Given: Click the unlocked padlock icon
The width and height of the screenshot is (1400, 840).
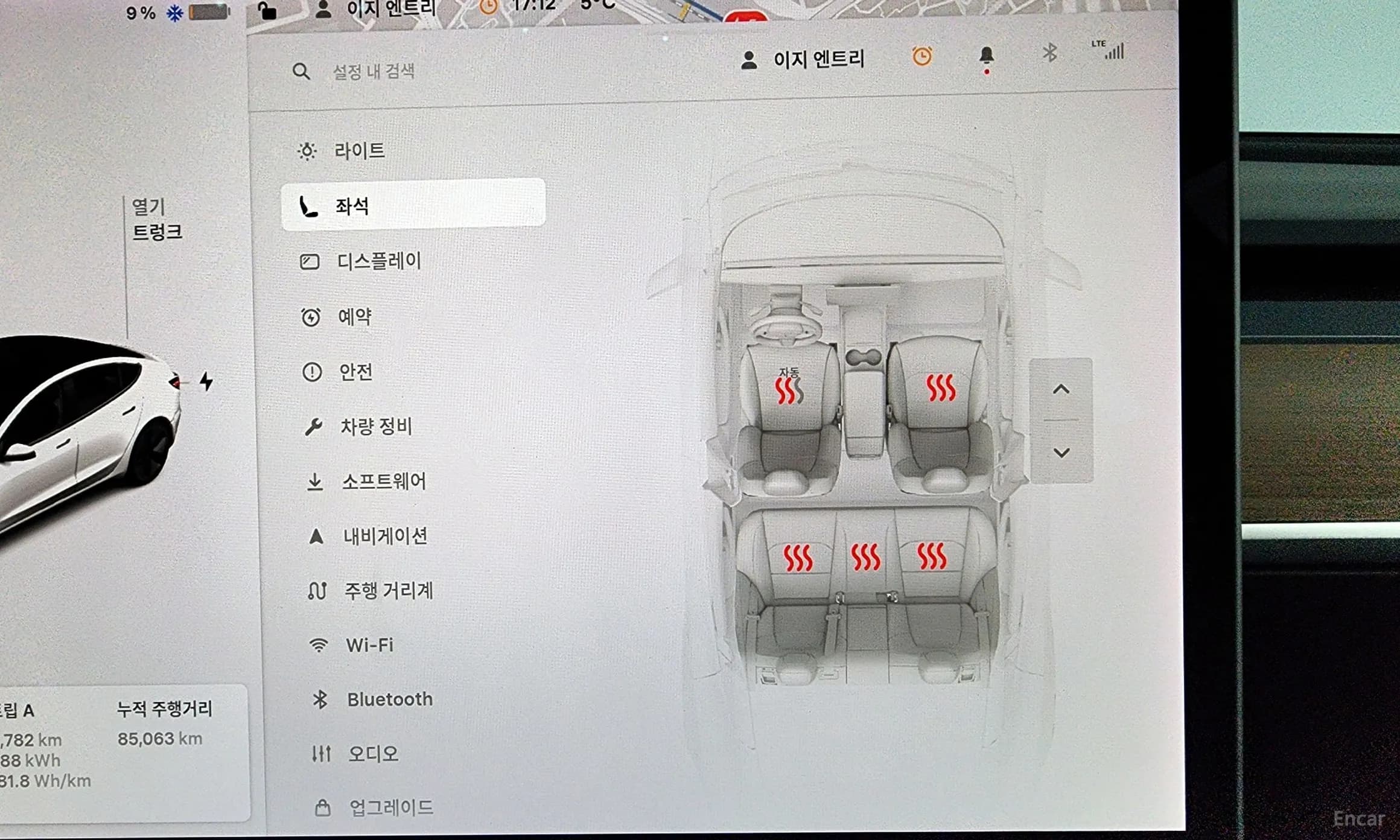Looking at the screenshot, I should point(267,11).
